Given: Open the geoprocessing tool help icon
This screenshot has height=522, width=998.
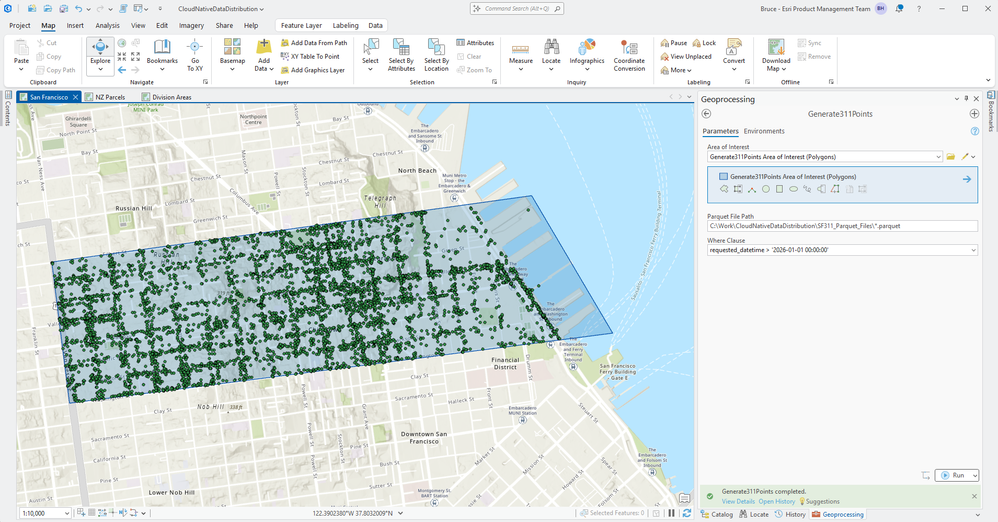Looking at the screenshot, I should click(974, 131).
